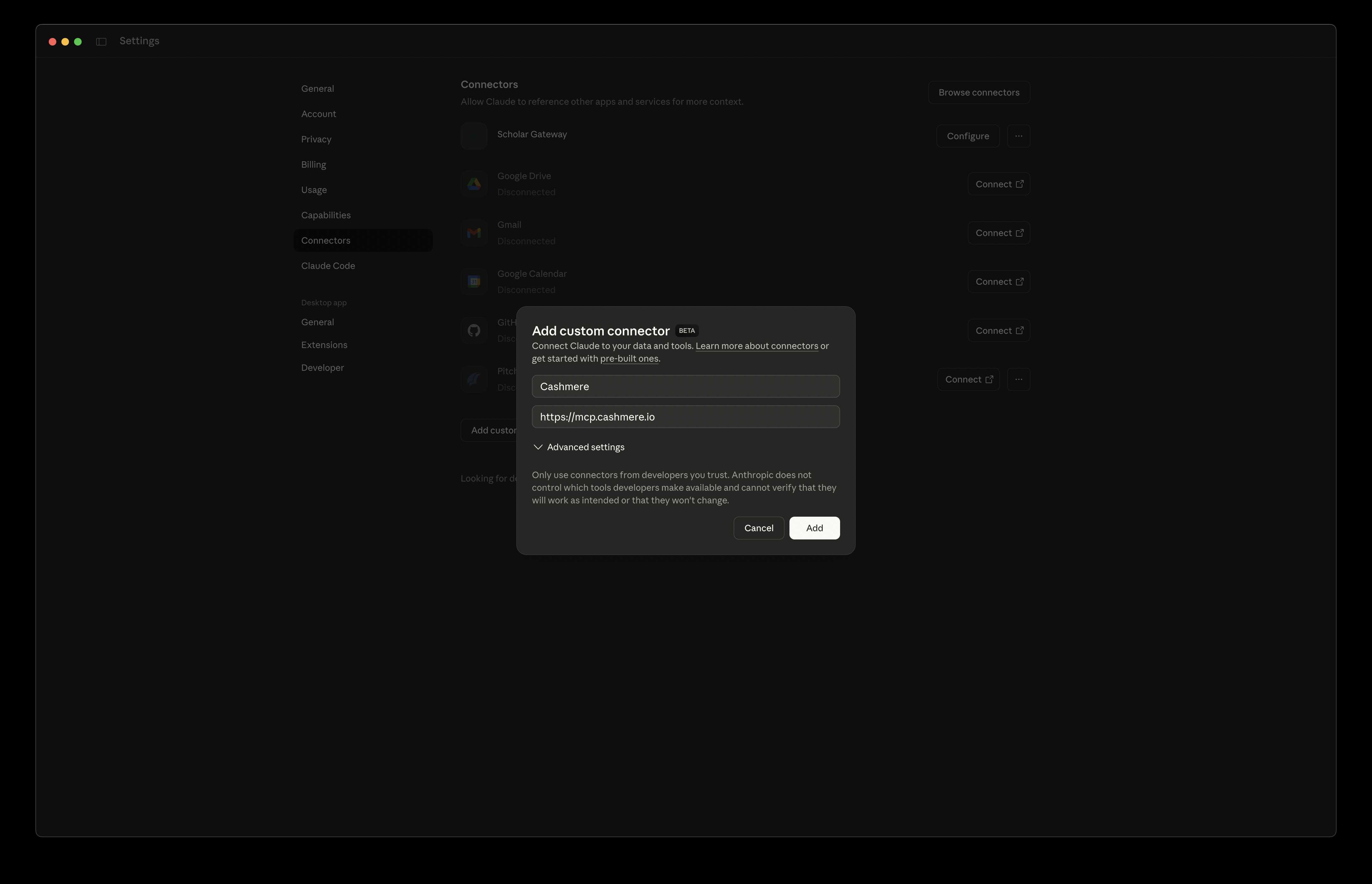The image size is (1372, 884).
Task: Open more options for Scholar Gateway
Action: point(1018,136)
